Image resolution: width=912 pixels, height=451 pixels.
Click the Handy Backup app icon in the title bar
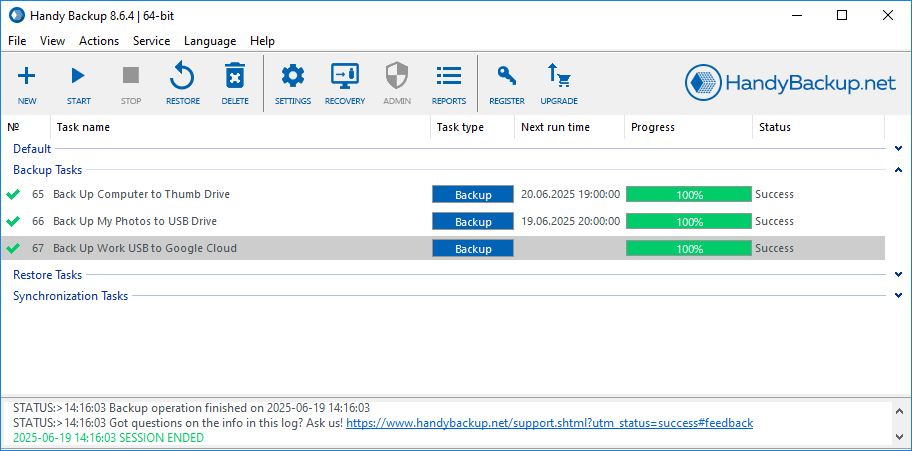(x=16, y=16)
